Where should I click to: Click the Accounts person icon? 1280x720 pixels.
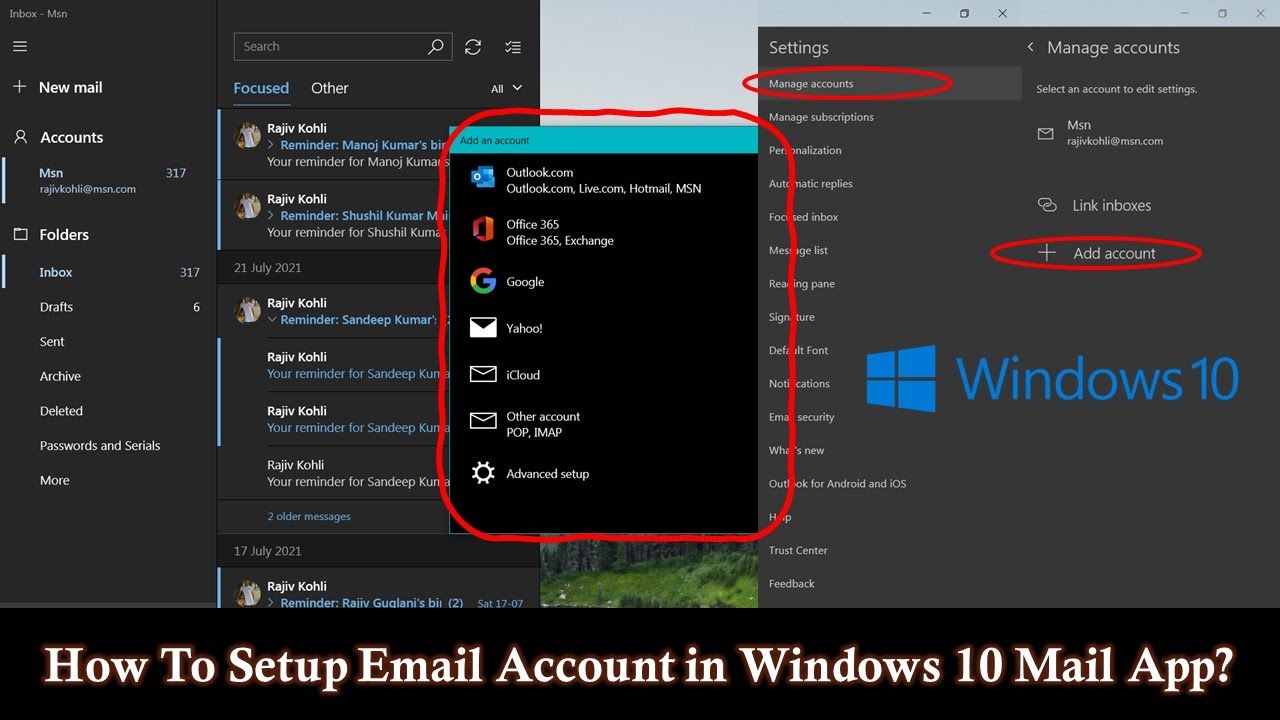[20, 137]
